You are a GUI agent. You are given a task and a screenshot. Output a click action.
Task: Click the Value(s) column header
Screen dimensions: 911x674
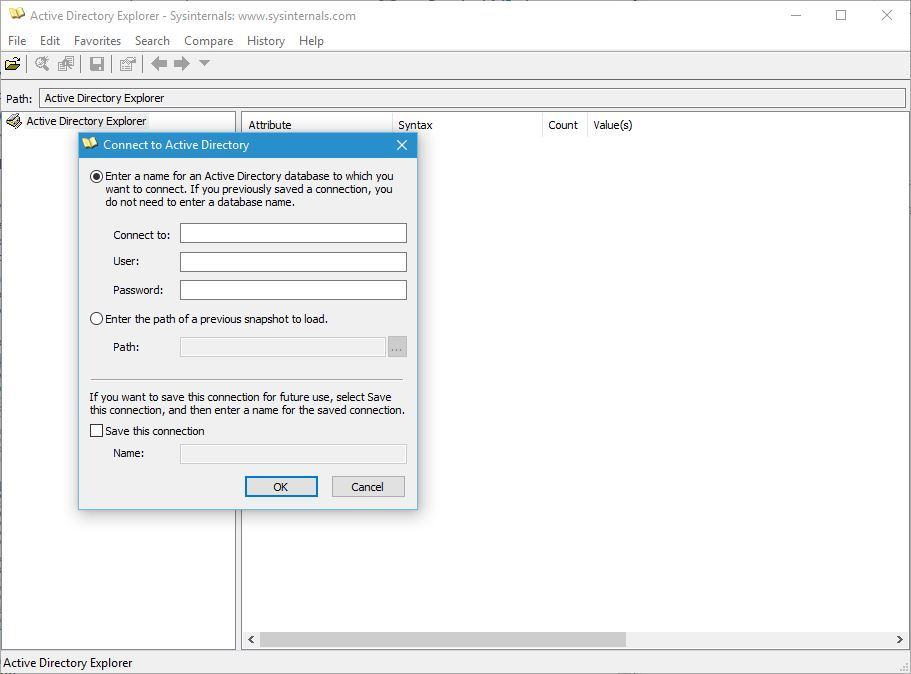[x=612, y=125]
